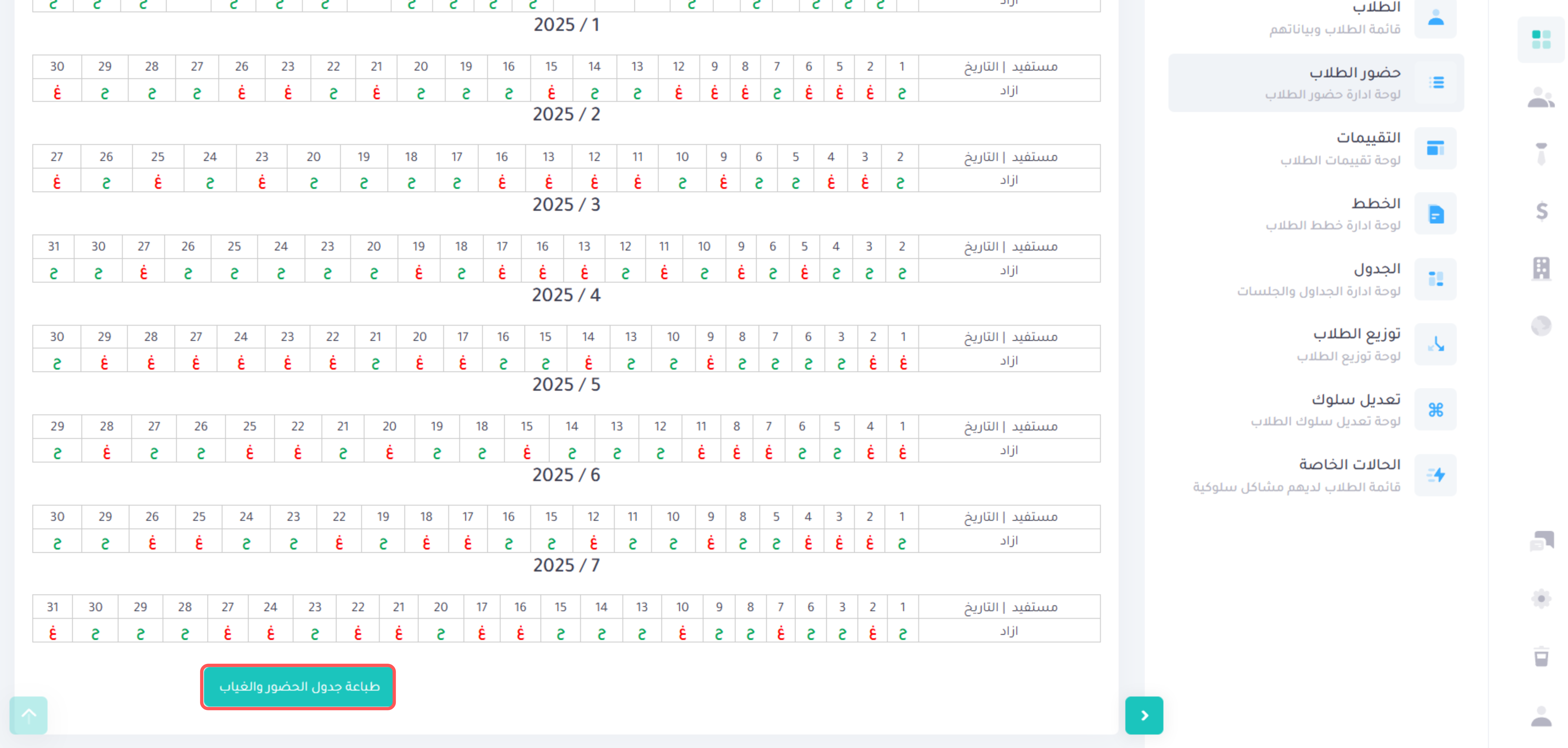Open the الخطط menu item

click(x=1316, y=214)
